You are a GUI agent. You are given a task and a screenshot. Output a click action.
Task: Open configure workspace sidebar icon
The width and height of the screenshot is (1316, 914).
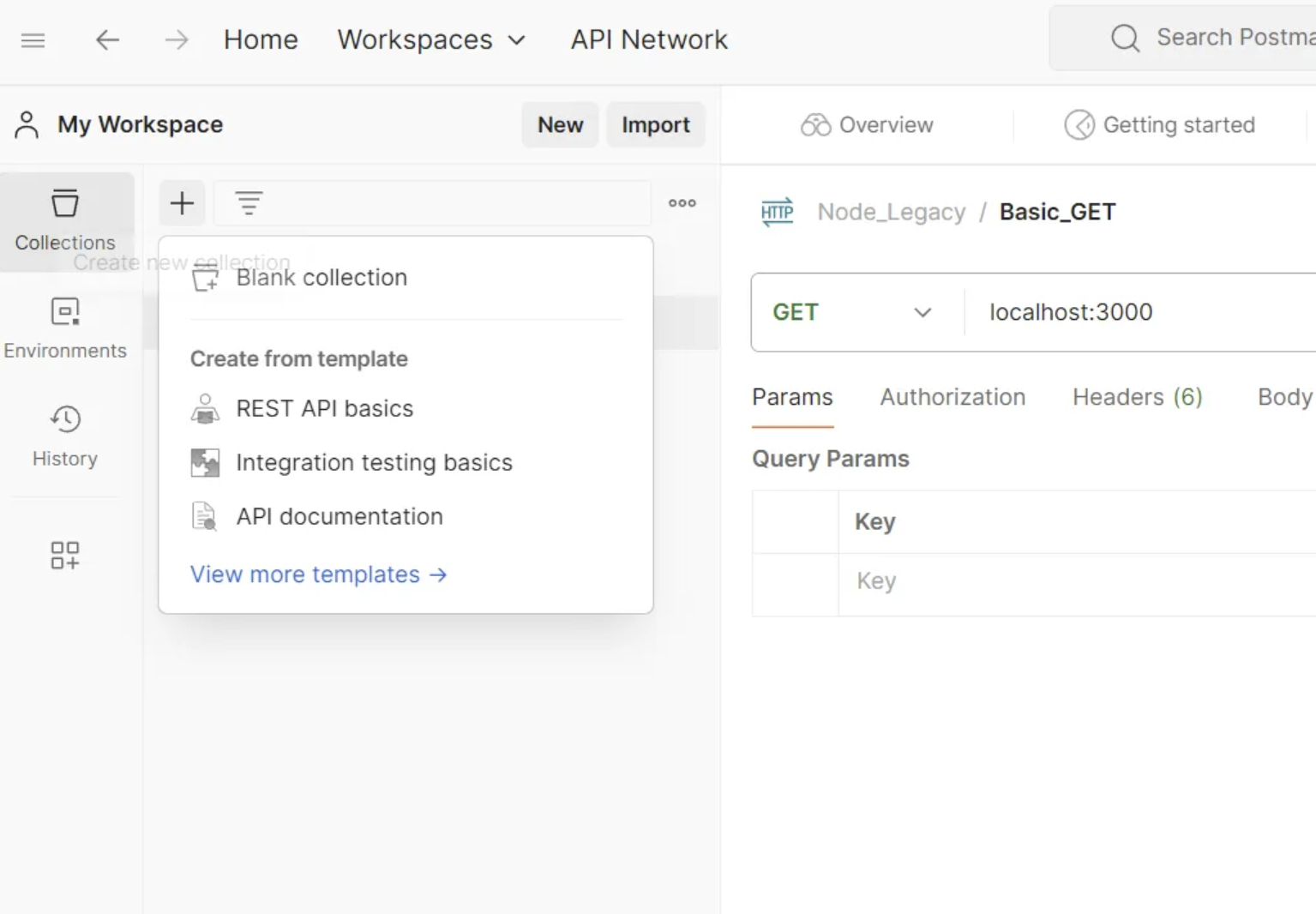tap(65, 555)
